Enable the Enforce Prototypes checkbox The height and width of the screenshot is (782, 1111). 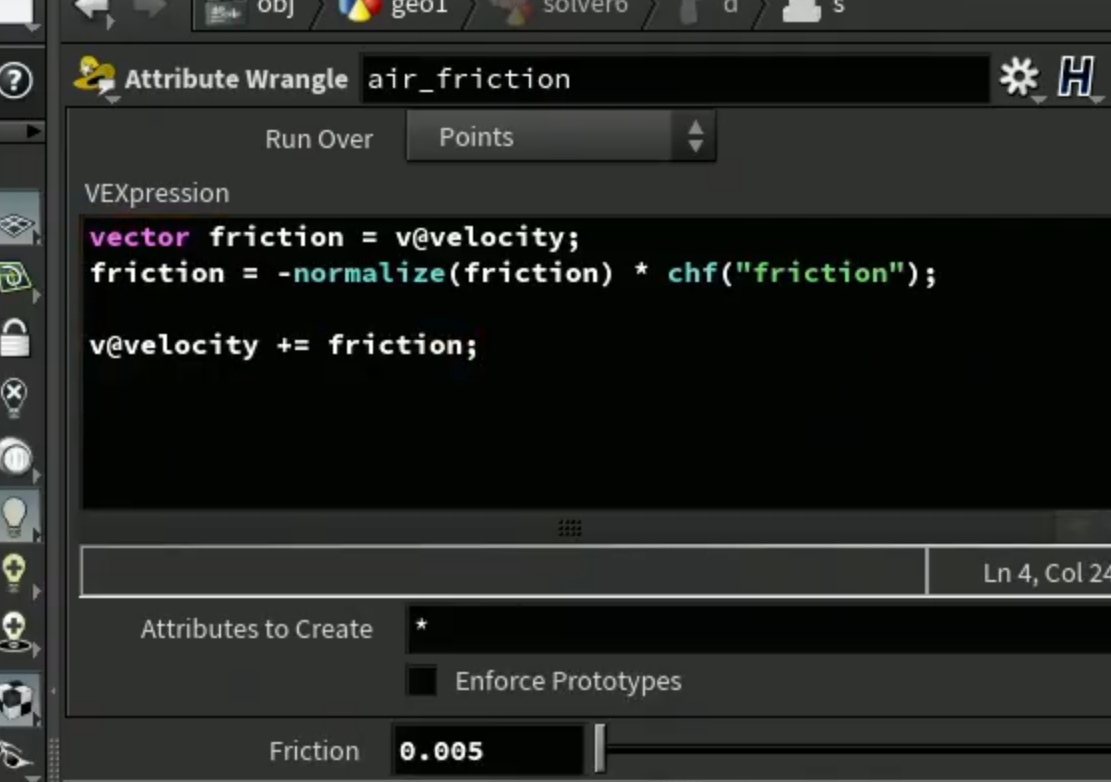(x=422, y=681)
